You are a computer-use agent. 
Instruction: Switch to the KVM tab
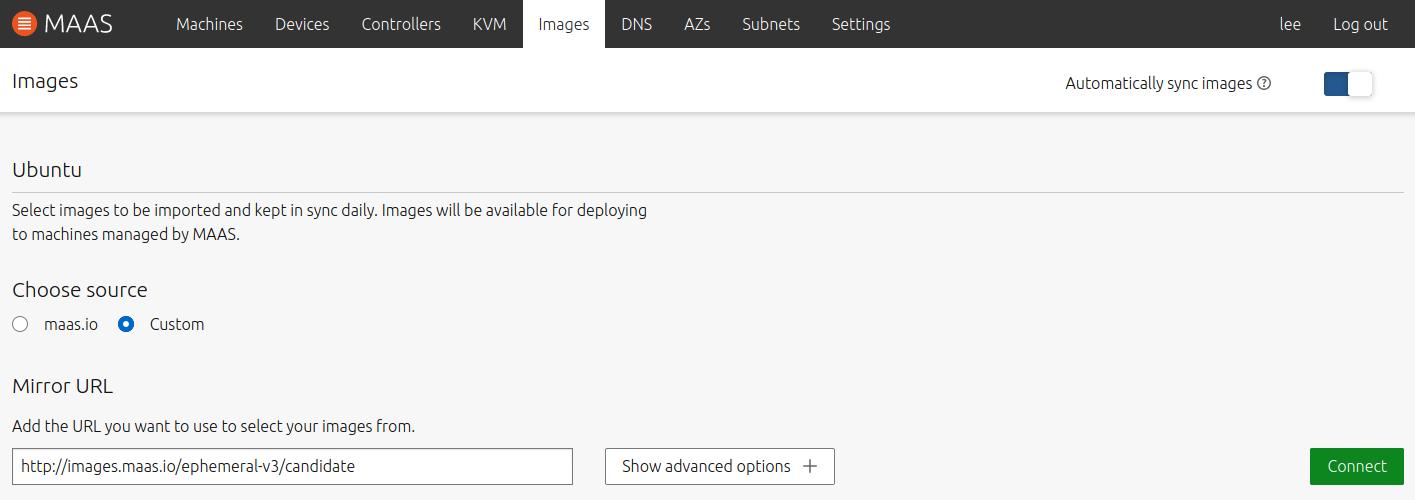coord(489,24)
